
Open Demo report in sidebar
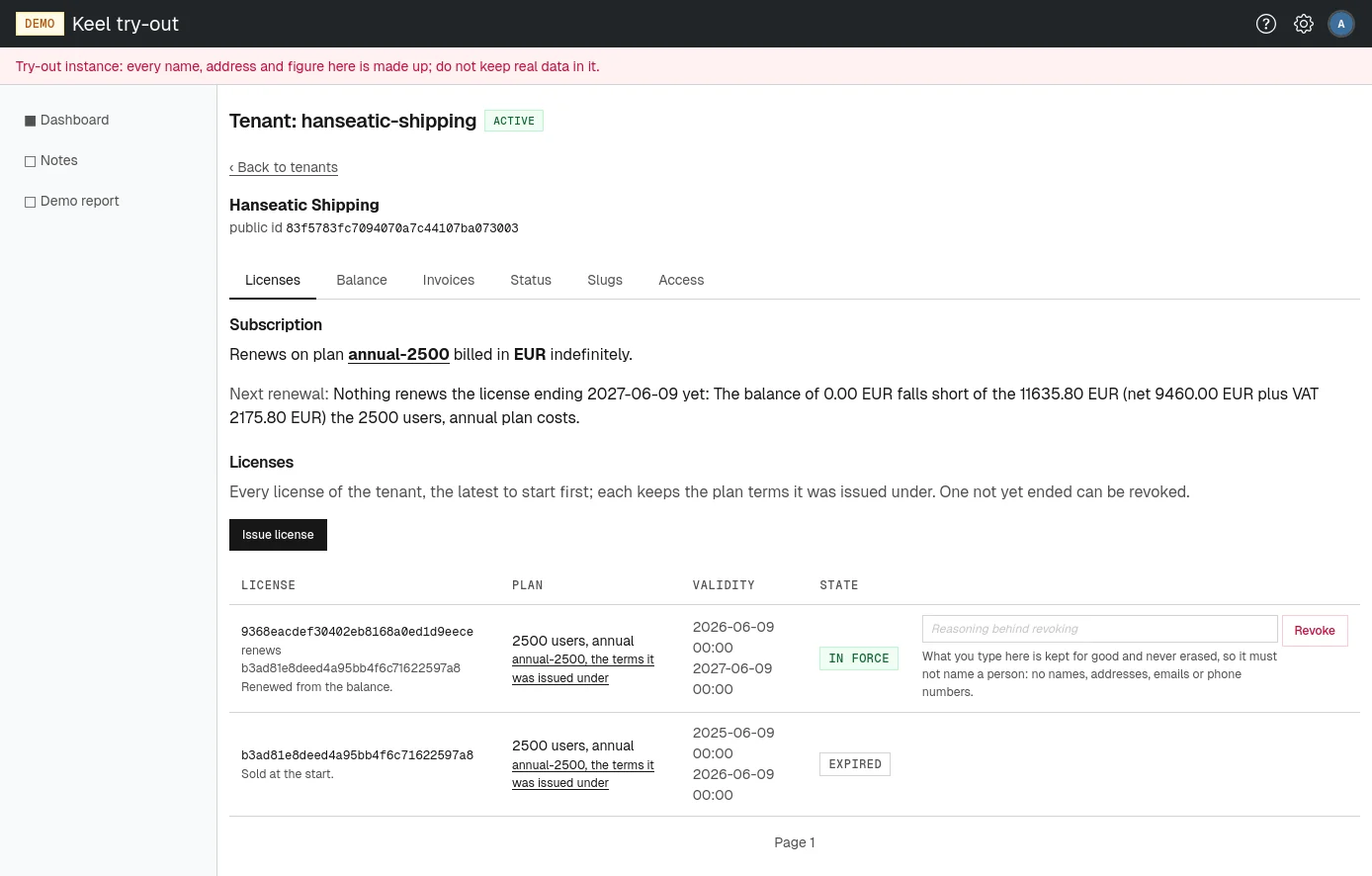tap(72, 201)
